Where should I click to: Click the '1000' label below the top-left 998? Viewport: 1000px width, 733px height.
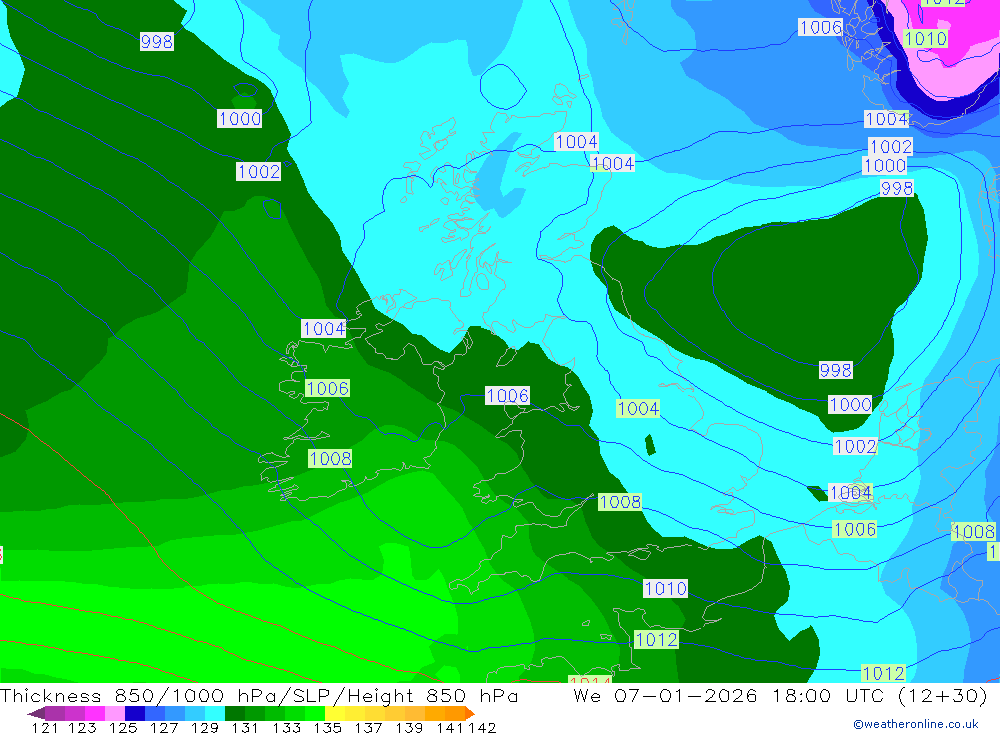(x=239, y=119)
